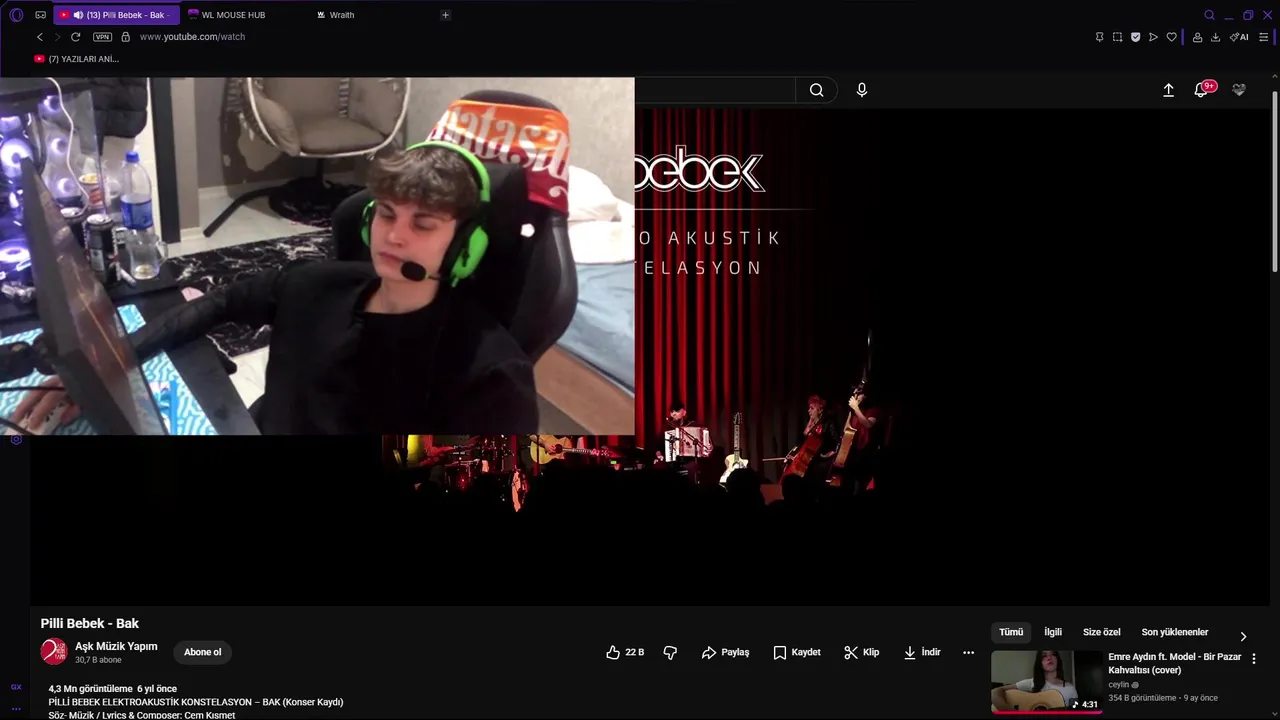1280x720 pixels.
Task: Open sidebar settings gear icon
Action: 16,440
